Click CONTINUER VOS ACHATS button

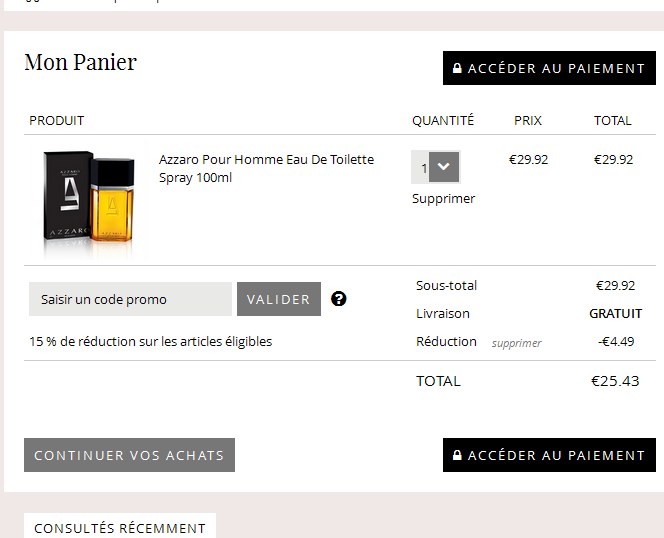coord(129,455)
